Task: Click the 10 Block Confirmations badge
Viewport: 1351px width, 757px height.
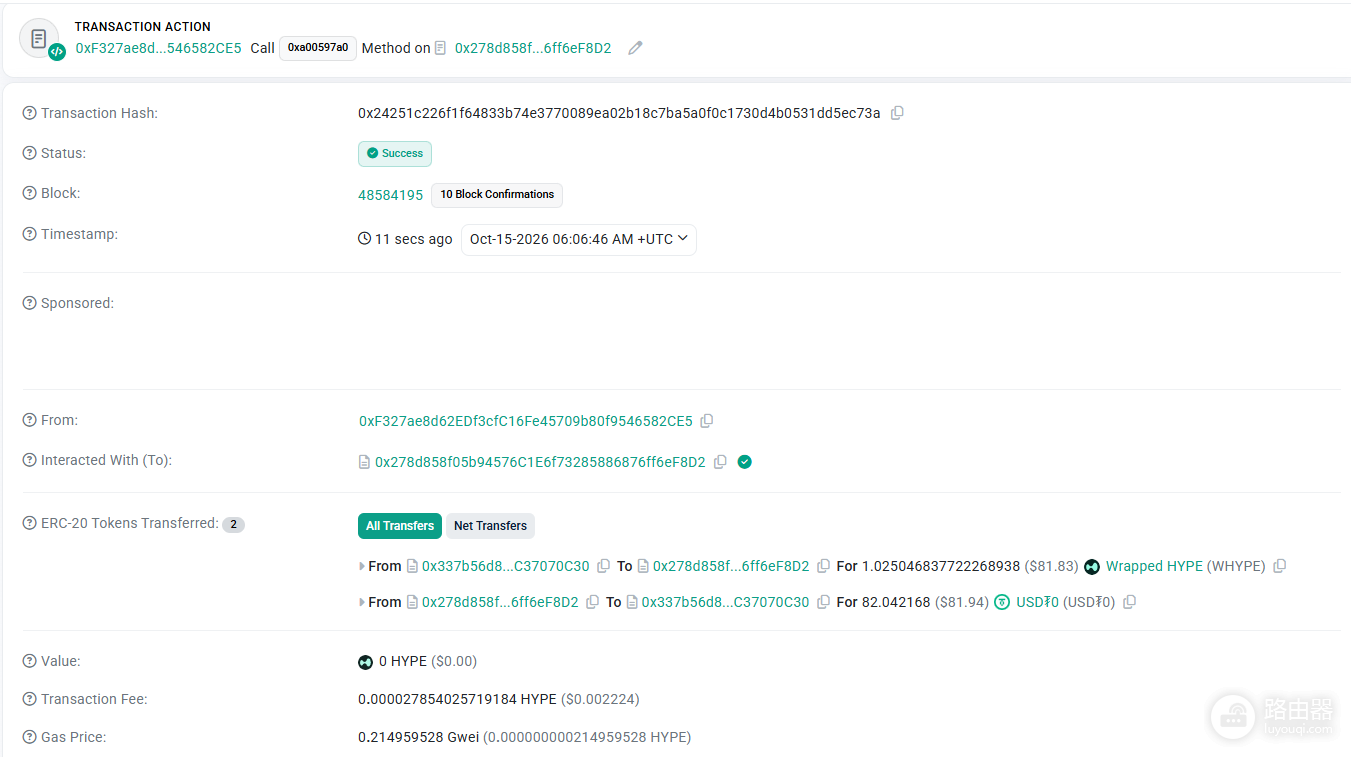Action: [497, 195]
